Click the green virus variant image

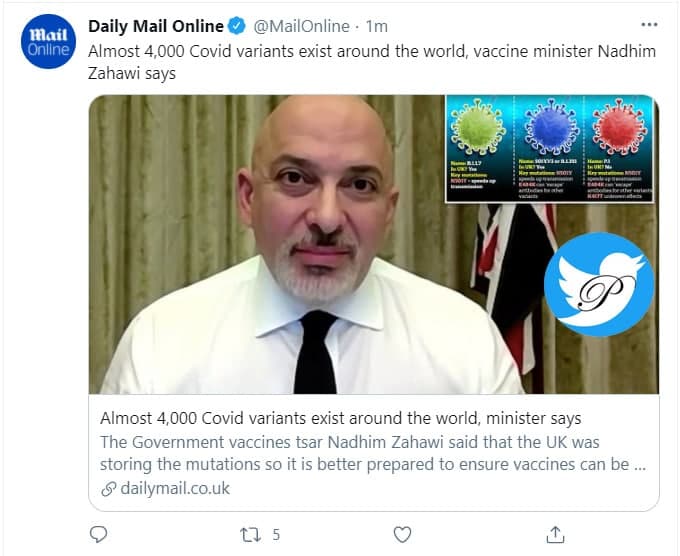pos(477,127)
